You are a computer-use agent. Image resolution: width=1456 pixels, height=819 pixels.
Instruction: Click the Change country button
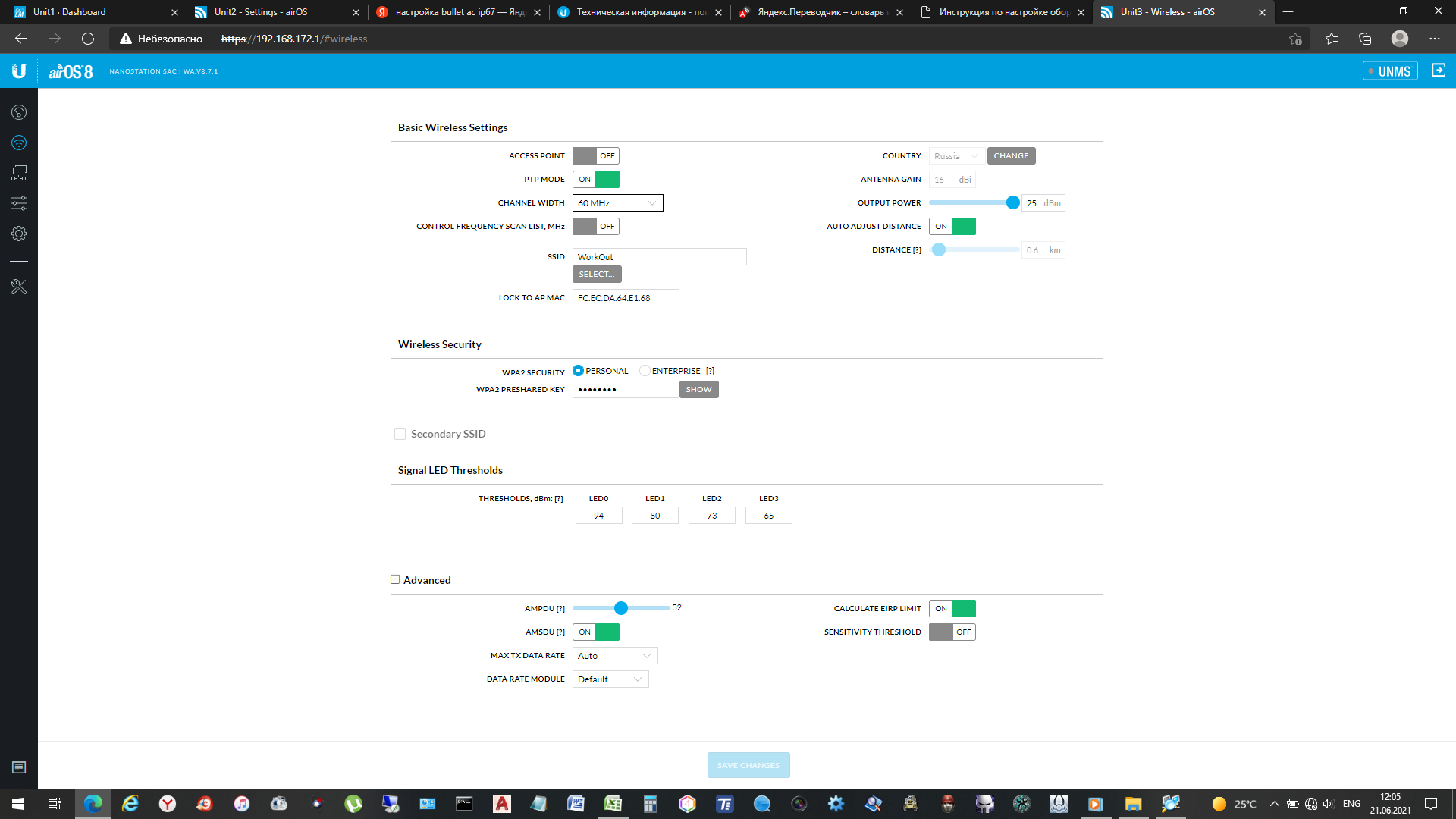(x=1011, y=156)
